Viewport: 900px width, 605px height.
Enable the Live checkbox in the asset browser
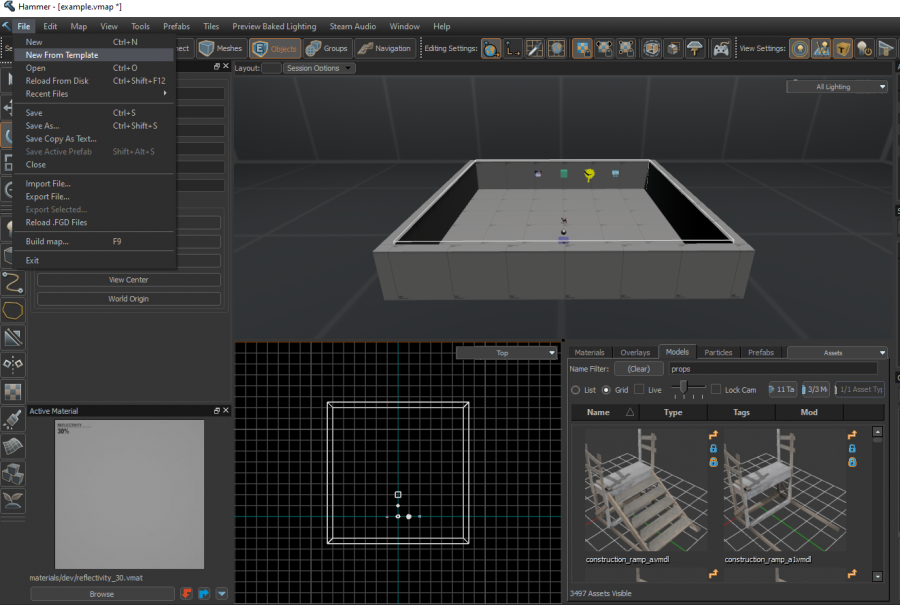(x=638, y=389)
